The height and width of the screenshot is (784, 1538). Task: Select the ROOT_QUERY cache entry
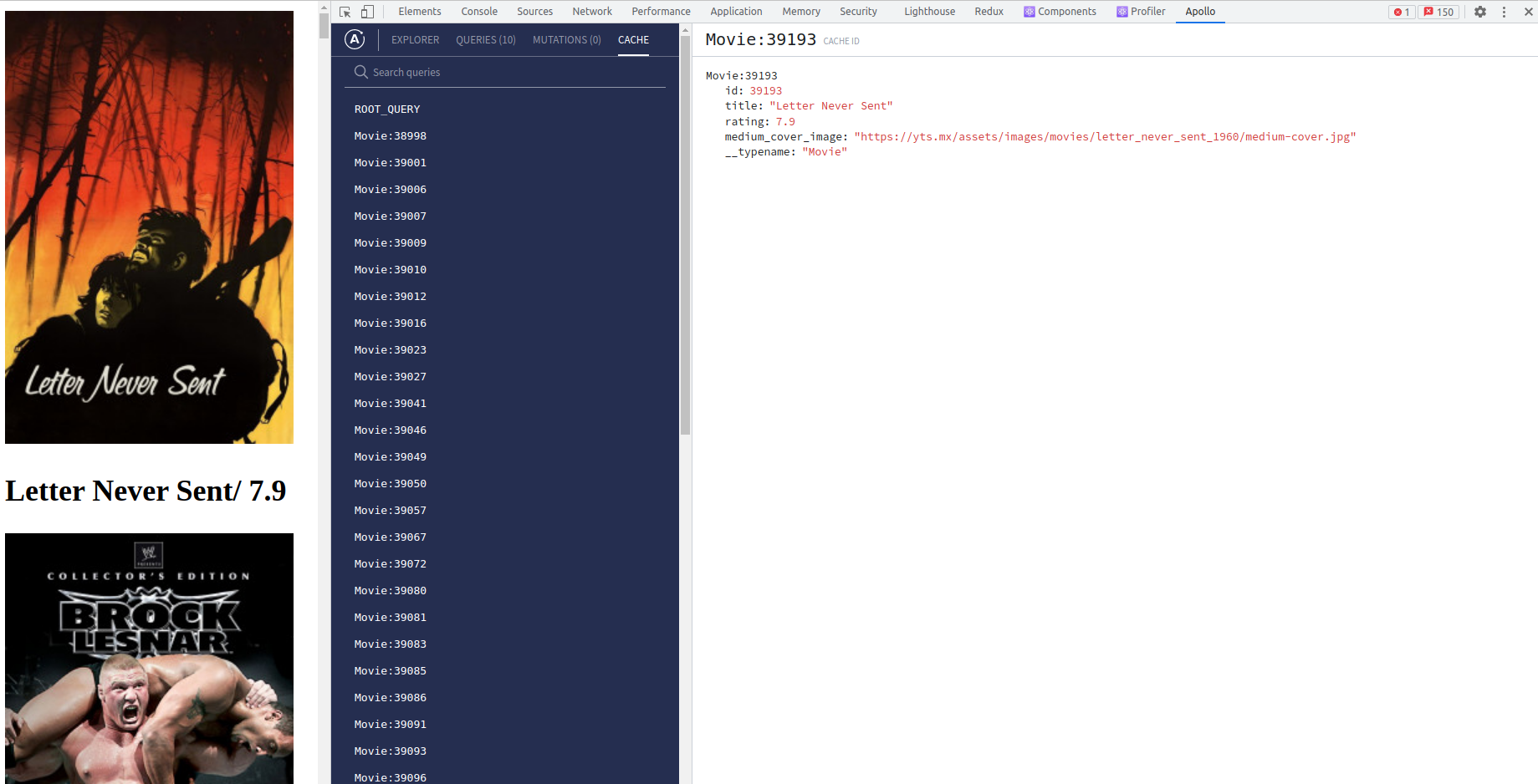387,109
